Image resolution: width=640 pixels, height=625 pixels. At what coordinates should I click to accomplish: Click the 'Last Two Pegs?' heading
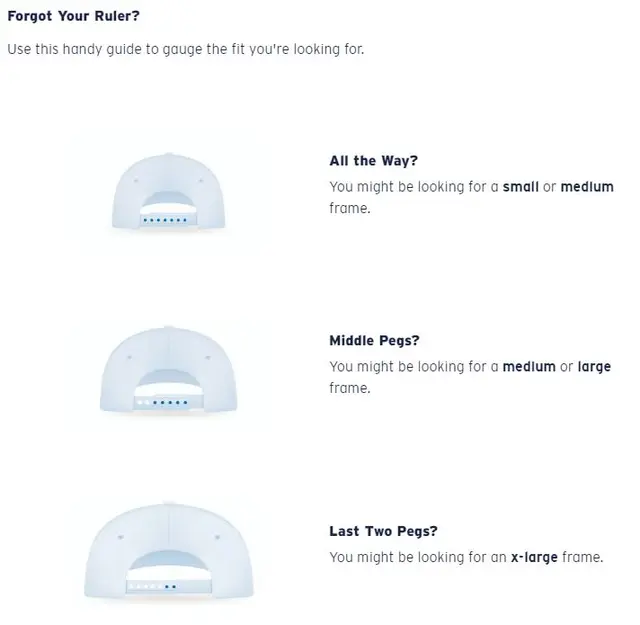383,531
